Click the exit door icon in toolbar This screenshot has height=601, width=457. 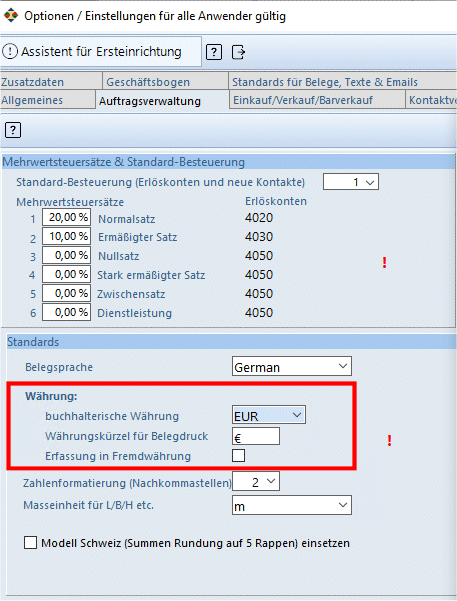238,52
